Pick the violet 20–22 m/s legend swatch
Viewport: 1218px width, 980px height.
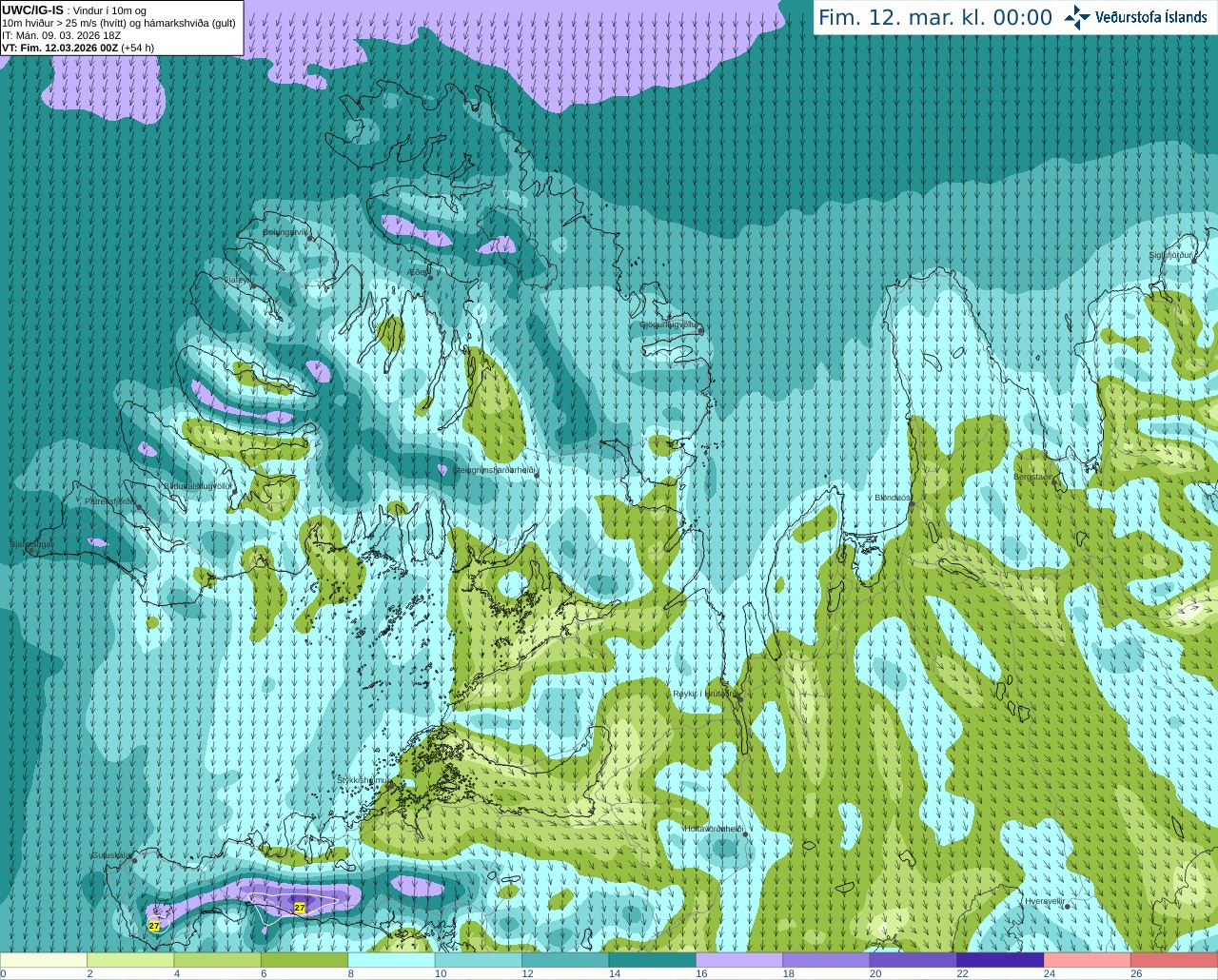913,960
